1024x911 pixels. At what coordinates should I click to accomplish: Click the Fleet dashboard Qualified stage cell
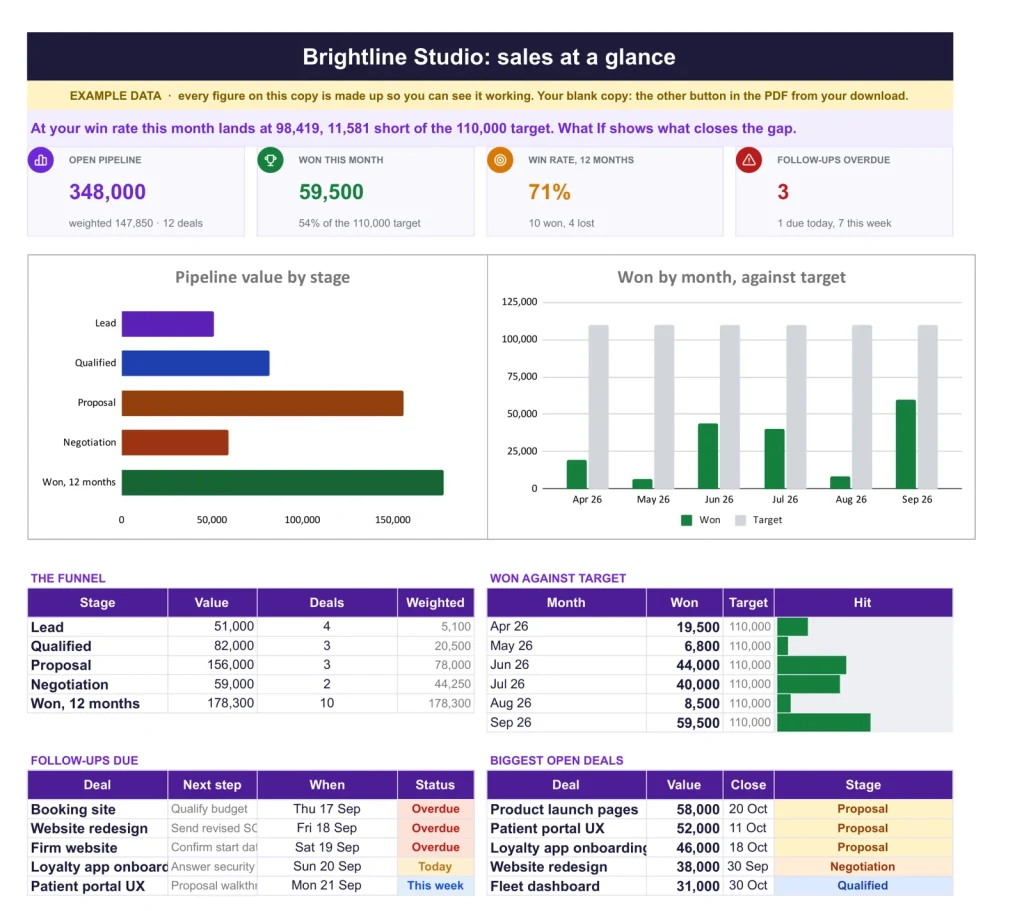[x=863, y=886]
